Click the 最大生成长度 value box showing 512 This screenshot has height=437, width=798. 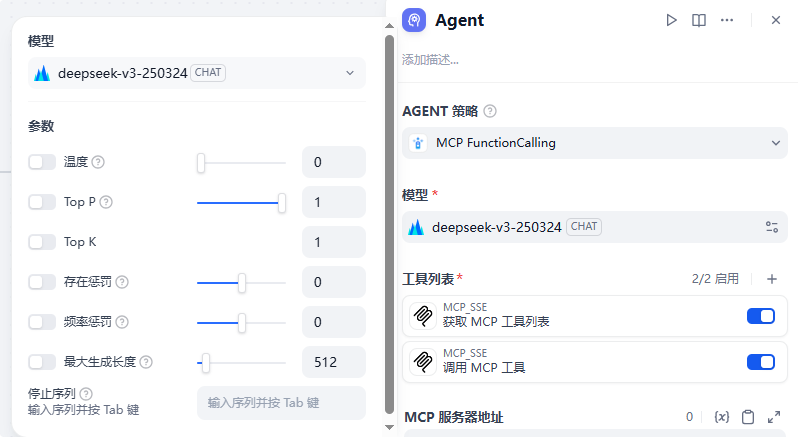click(x=333, y=362)
